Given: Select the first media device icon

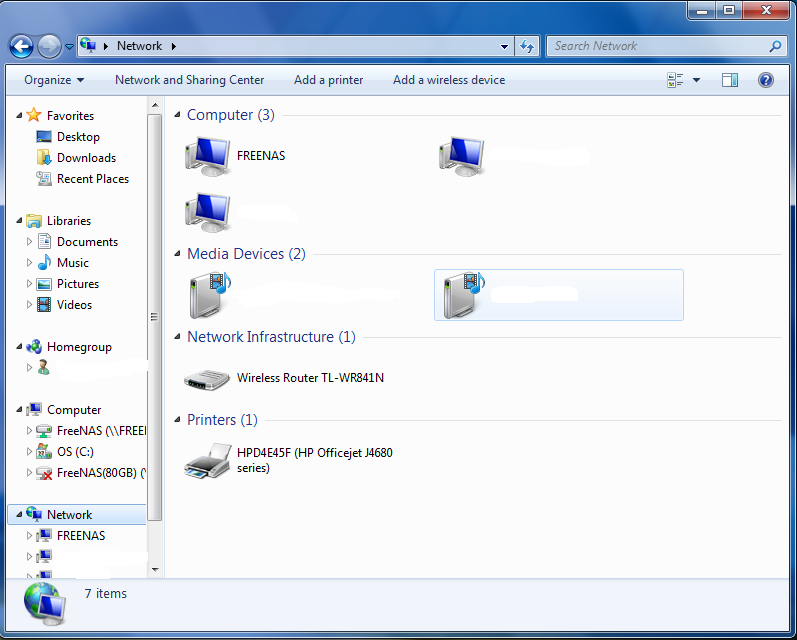Looking at the screenshot, I should click(209, 295).
